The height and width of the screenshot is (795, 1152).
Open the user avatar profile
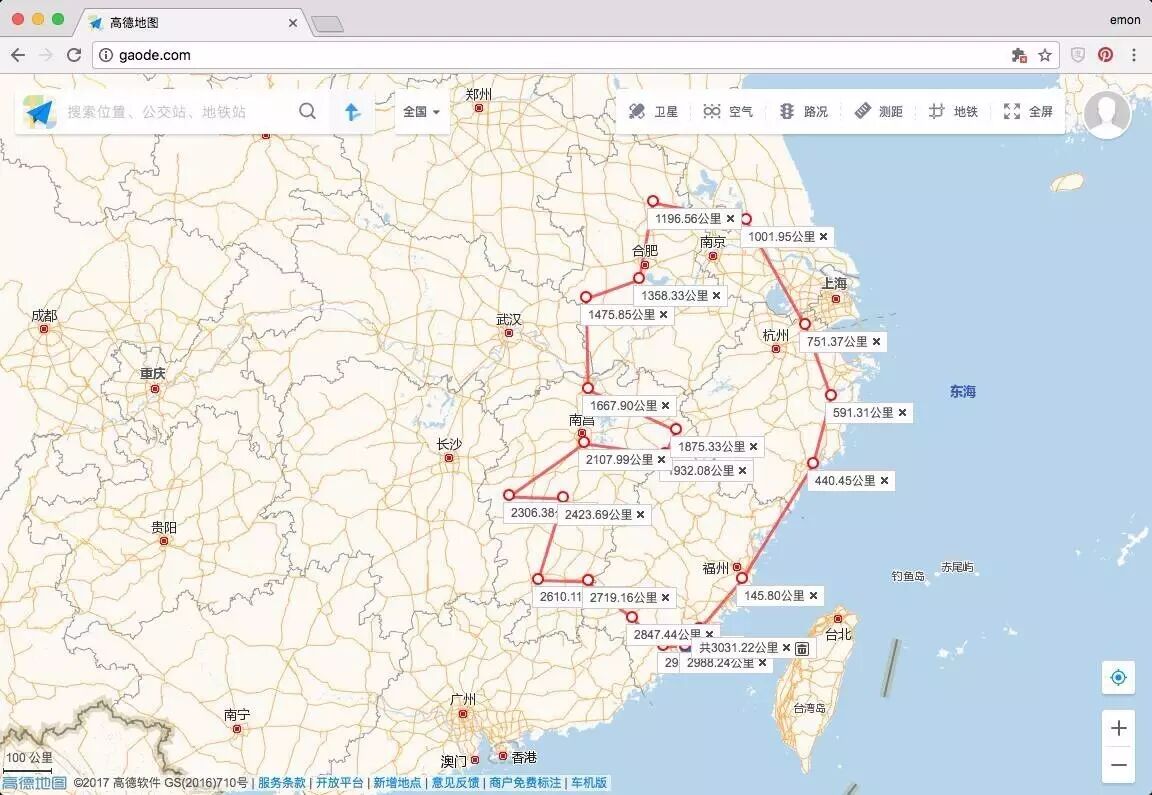click(x=1106, y=114)
